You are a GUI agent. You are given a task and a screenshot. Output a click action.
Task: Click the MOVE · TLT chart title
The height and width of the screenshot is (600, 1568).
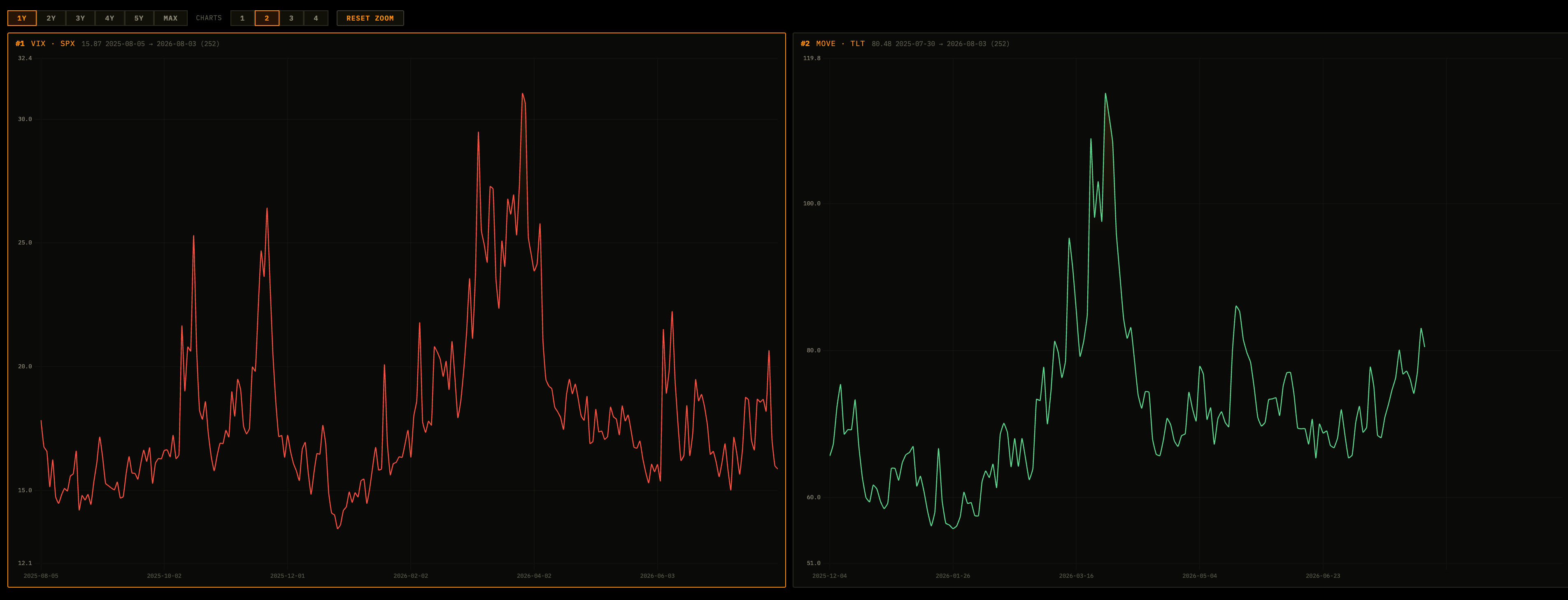pos(841,44)
